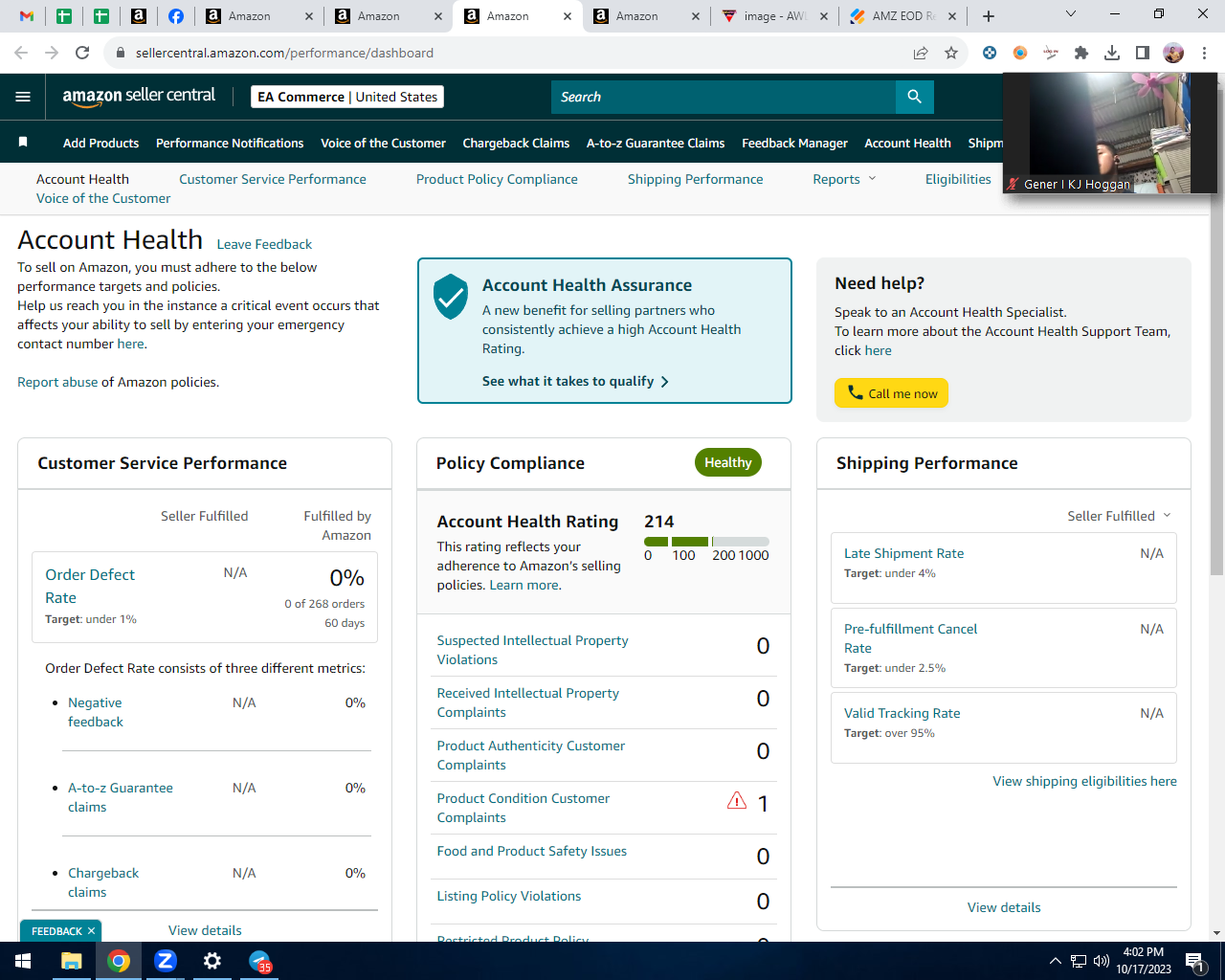
Task: Click the share page icon in address bar
Action: [x=921, y=53]
